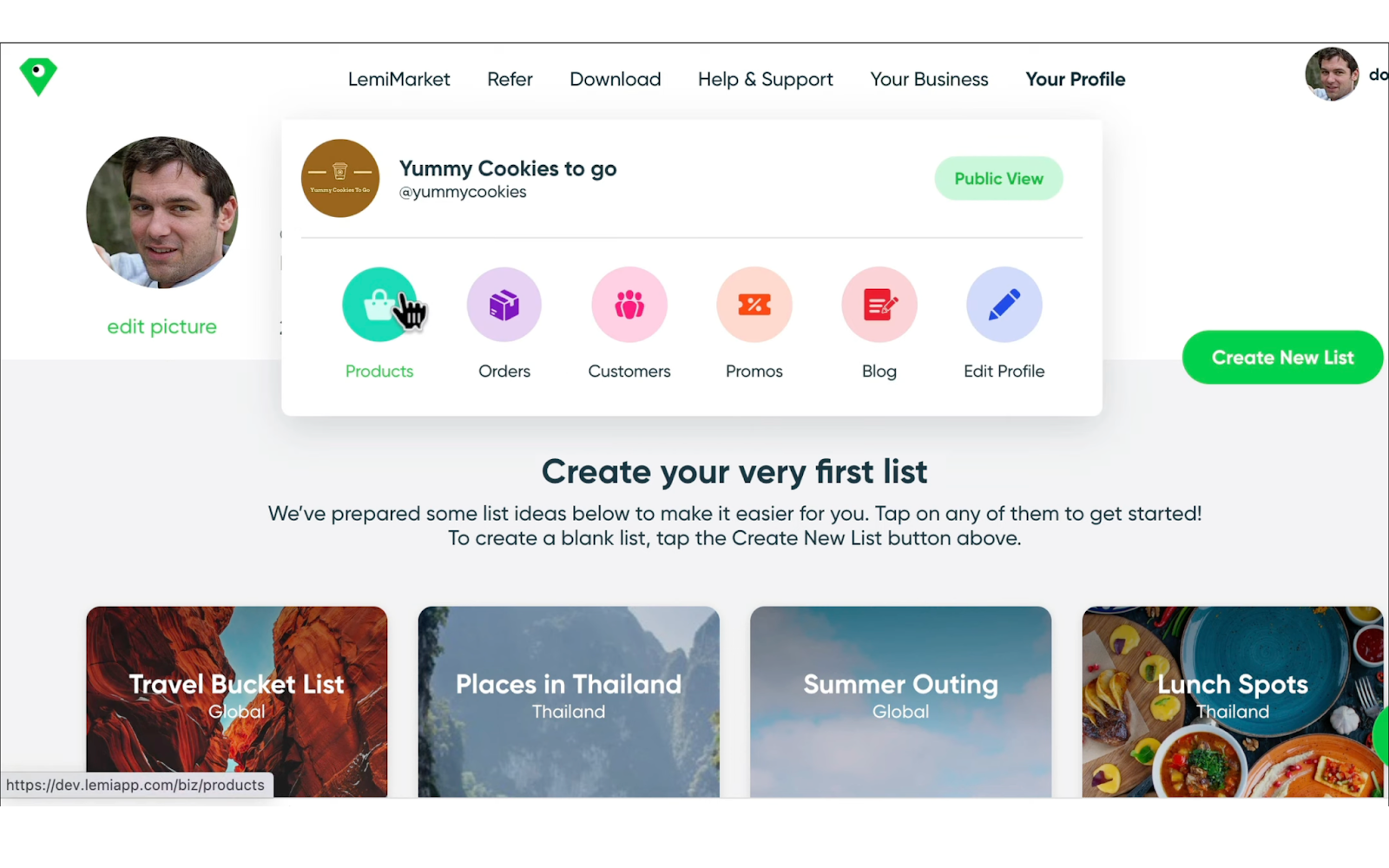This screenshot has width=1389, height=868.
Task: Click the Edit Profile pencil icon
Action: click(x=1004, y=305)
